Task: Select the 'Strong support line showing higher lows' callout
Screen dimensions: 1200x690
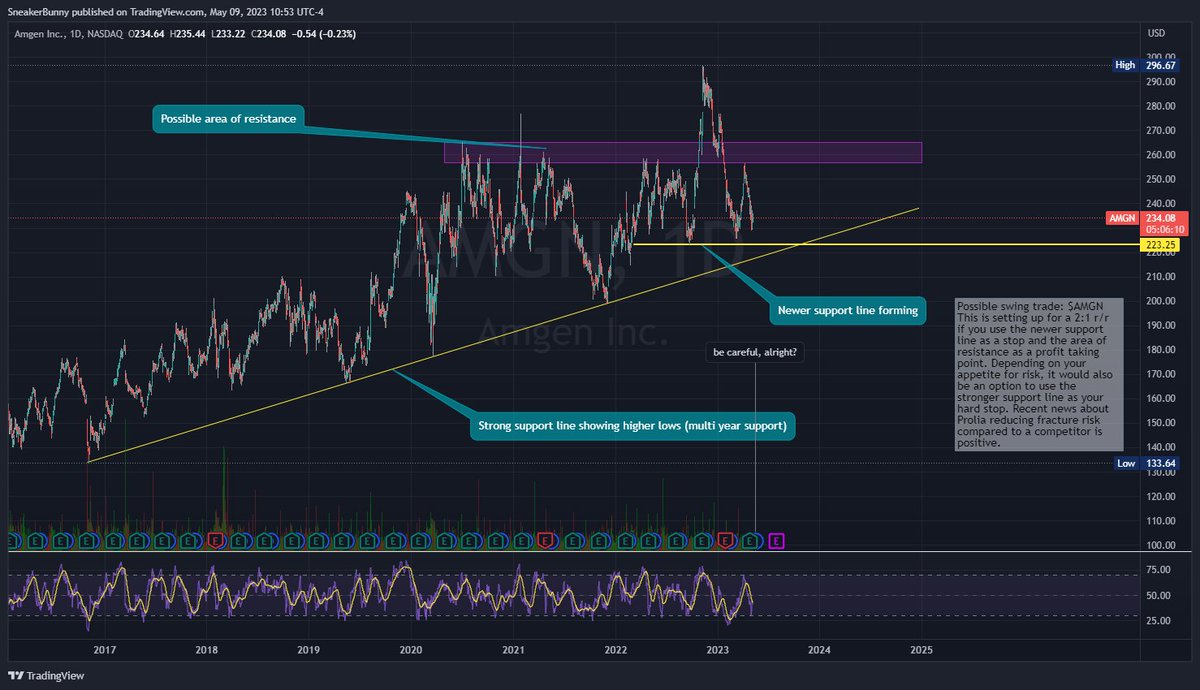Action: 633,427
